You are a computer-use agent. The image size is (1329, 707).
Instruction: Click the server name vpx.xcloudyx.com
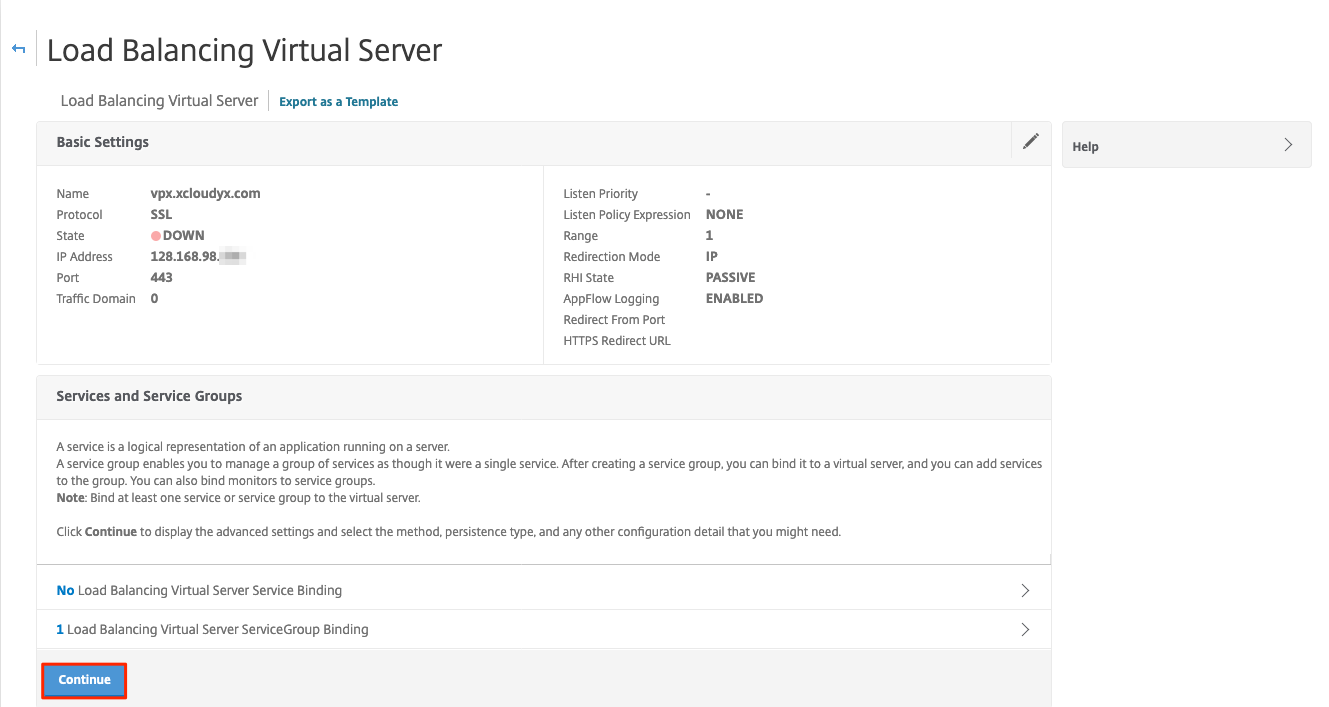pos(205,193)
